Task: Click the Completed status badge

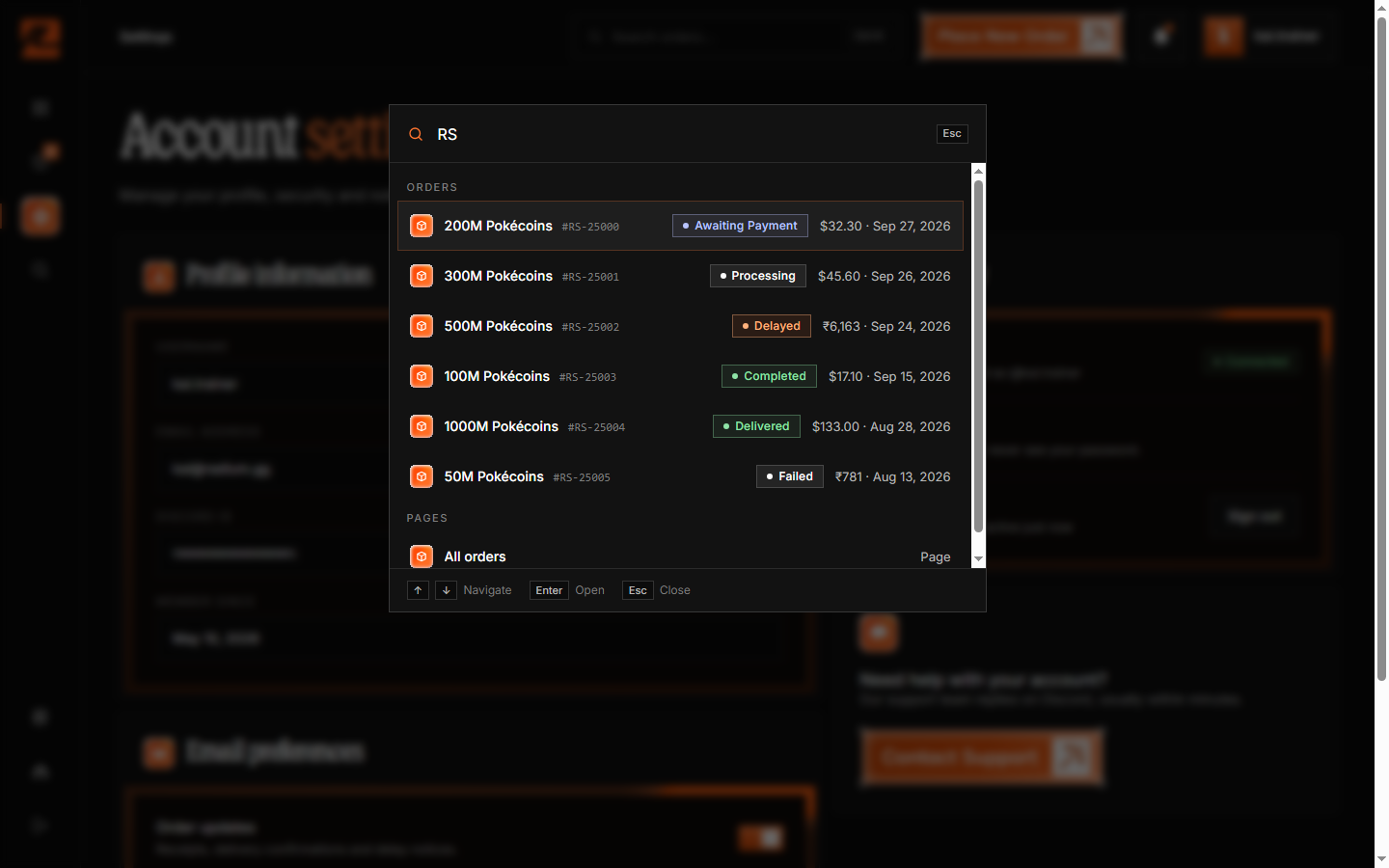Action: [x=769, y=376]
